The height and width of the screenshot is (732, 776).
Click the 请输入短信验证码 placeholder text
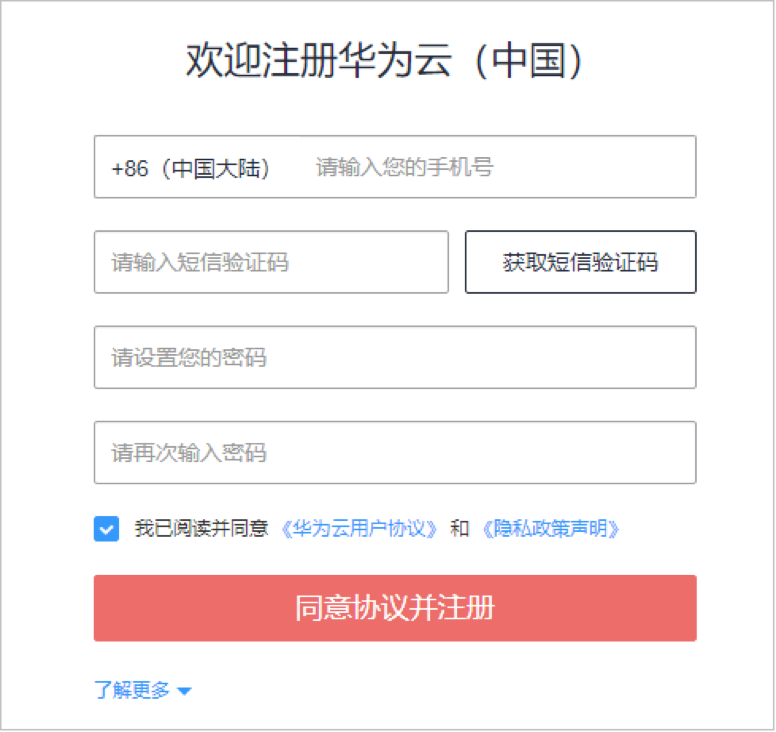[x=200, y=263]
